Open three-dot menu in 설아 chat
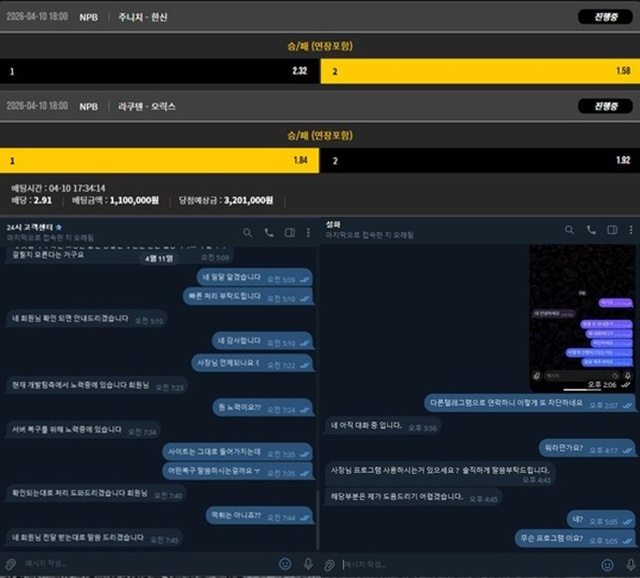The image size is (640, 578). pyautogui.click(x=631, y=230)
